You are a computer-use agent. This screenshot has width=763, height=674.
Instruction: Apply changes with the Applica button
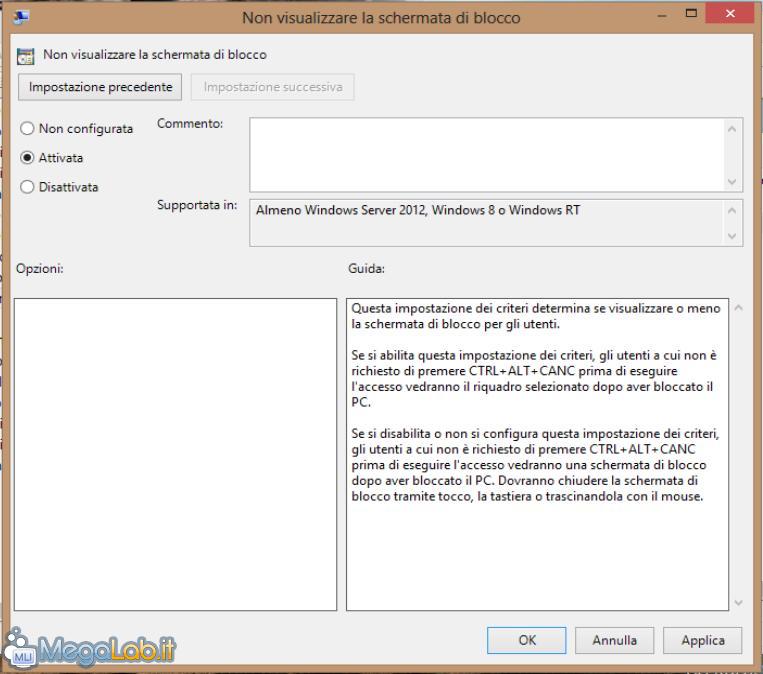(703, 640)
